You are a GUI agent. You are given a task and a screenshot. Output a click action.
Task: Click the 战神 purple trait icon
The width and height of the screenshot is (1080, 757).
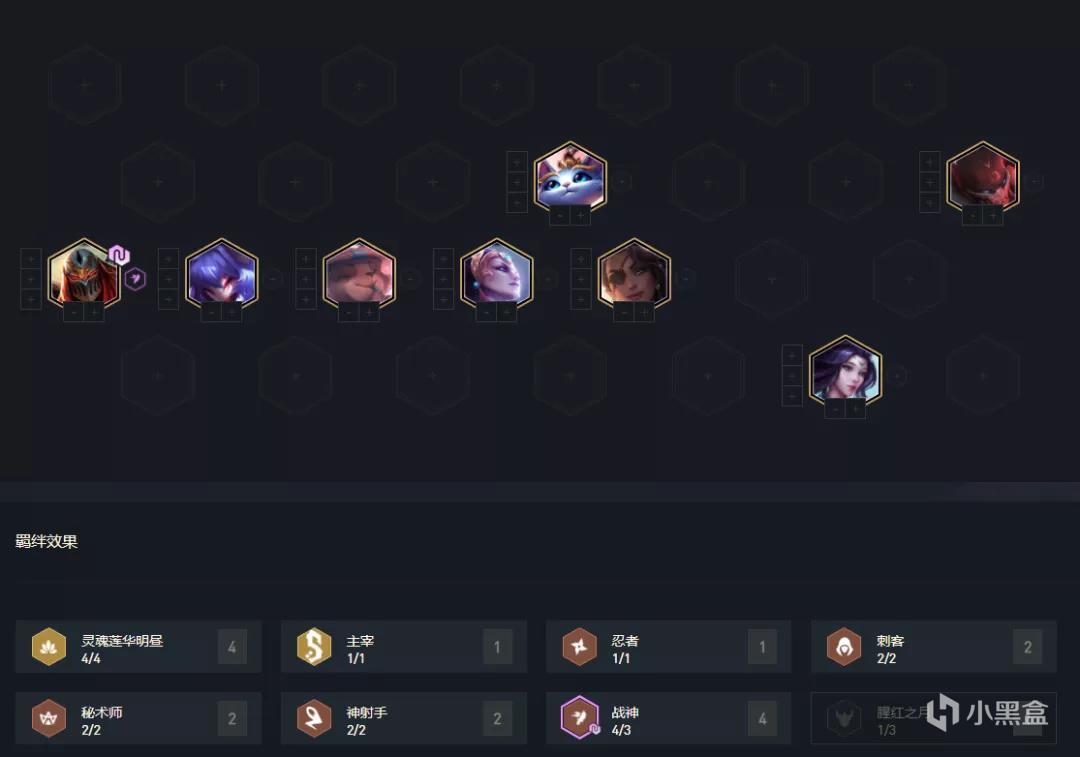tap(580, 718)
